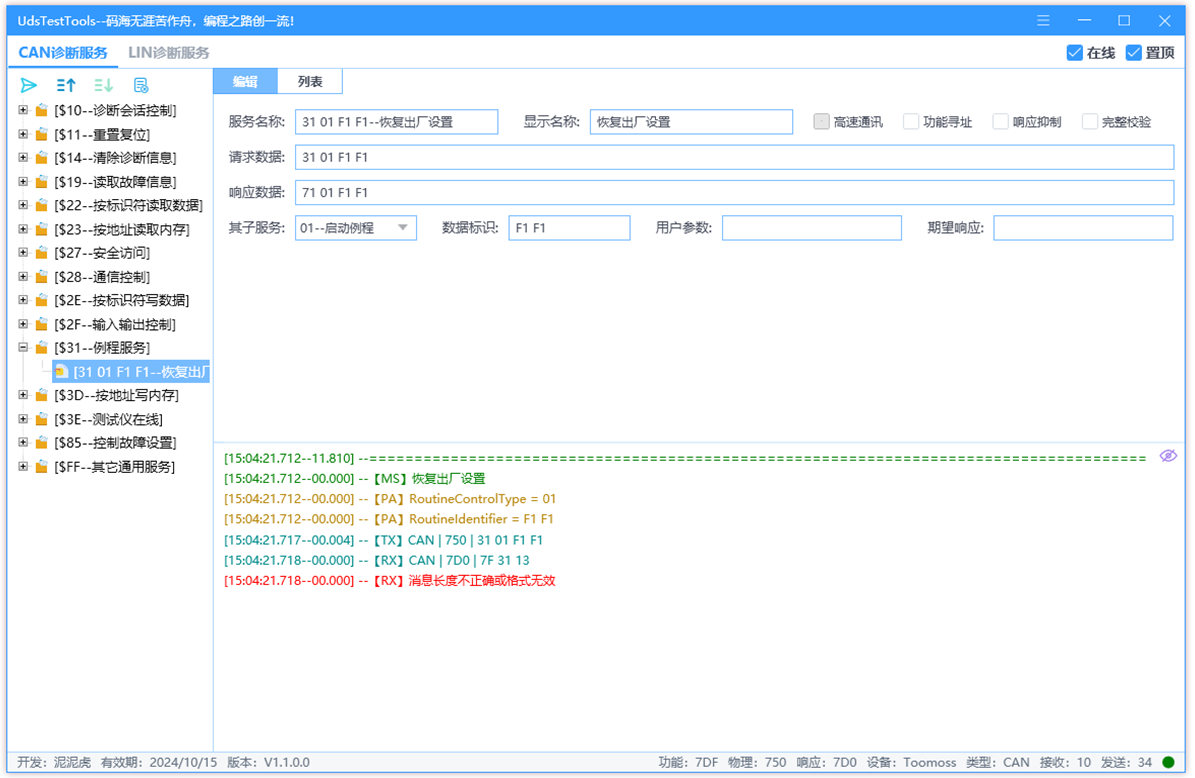
Task: Select tree item $3E--测试仪在线
Action: coord(108,419)
